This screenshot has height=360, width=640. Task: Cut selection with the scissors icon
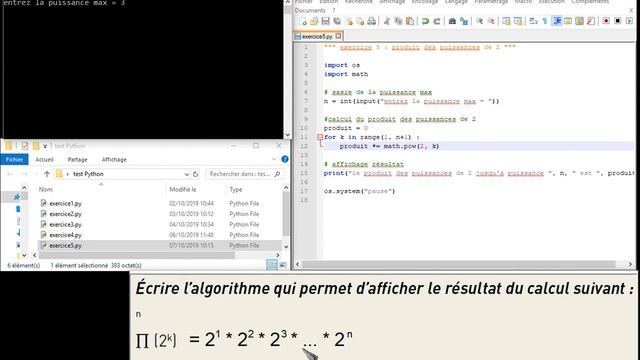tap(387, 21)
